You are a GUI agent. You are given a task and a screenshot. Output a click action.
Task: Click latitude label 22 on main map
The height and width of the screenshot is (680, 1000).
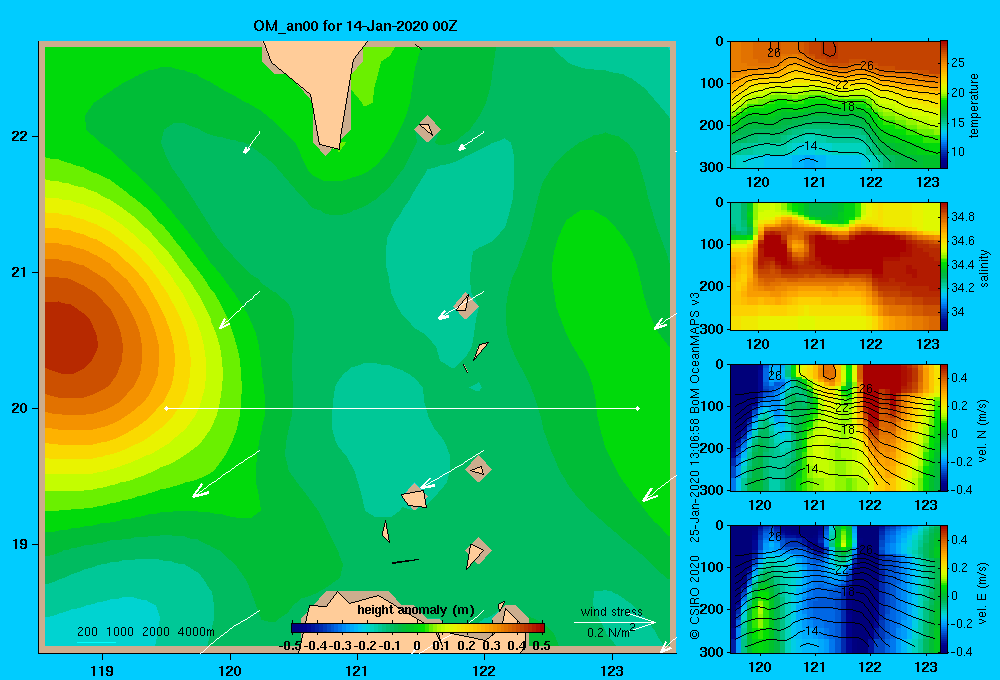tap(20, 136)
